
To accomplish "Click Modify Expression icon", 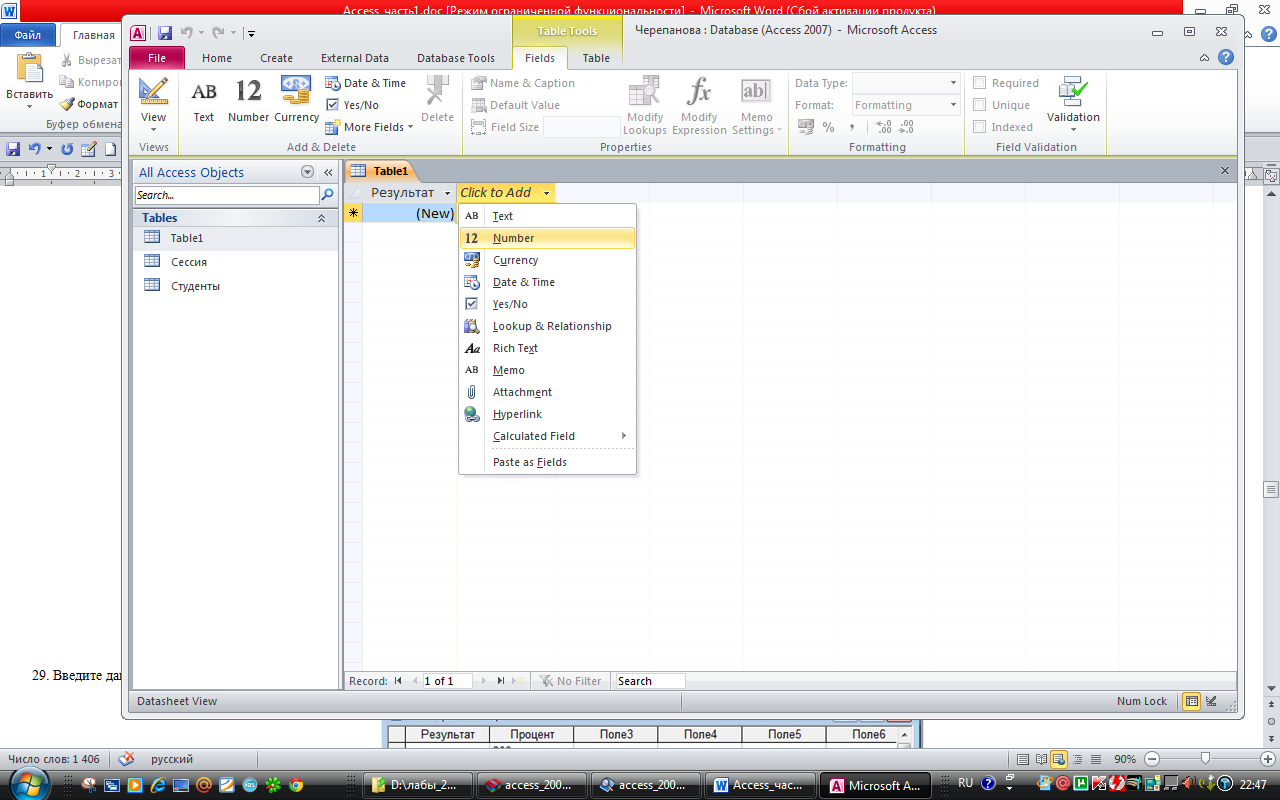I will 699,105.
